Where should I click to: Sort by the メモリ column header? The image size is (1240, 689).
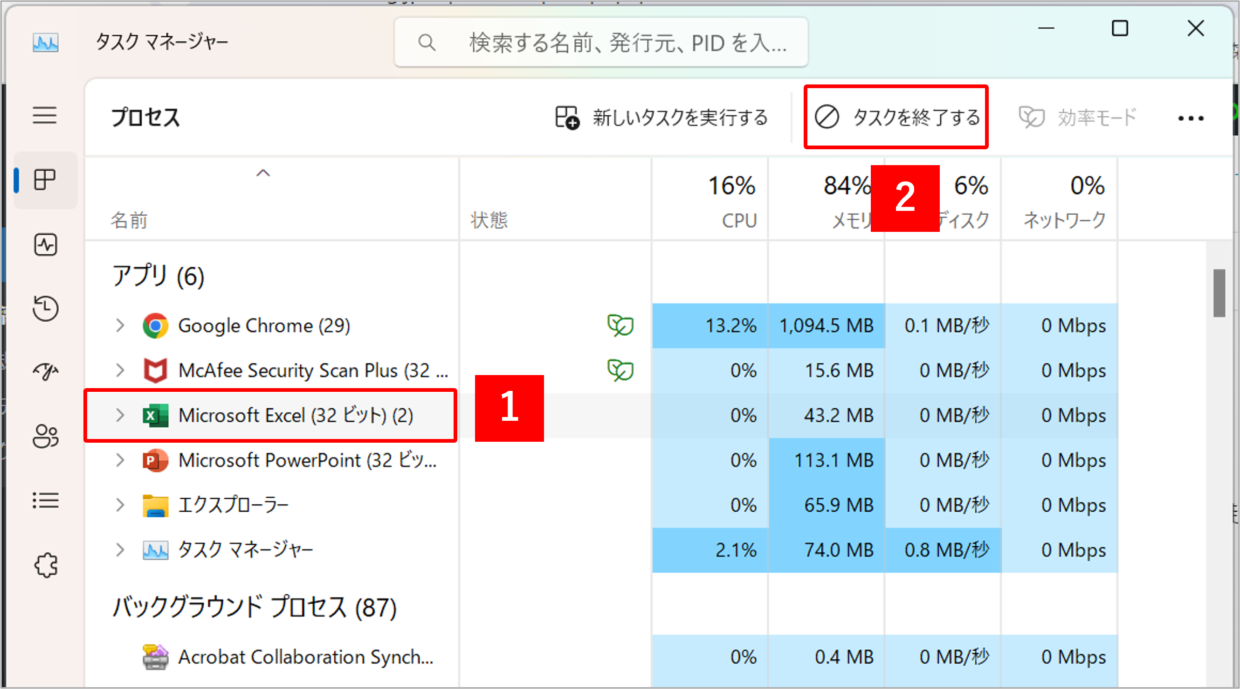coord(826,200)
